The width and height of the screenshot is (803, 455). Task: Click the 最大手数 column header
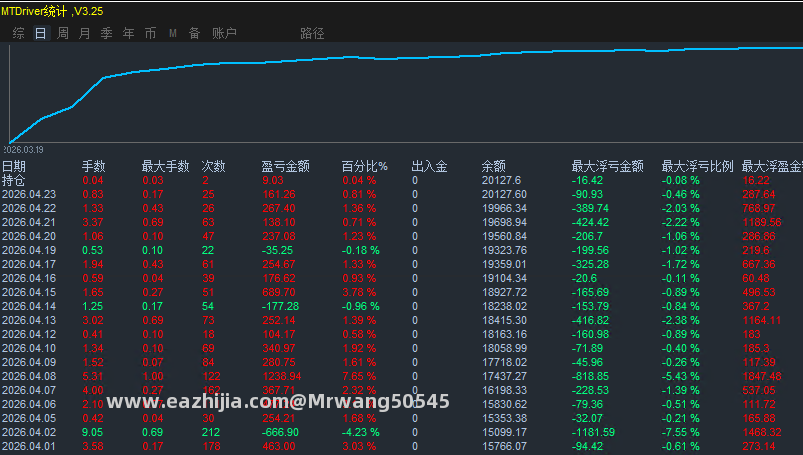(165, 166)
